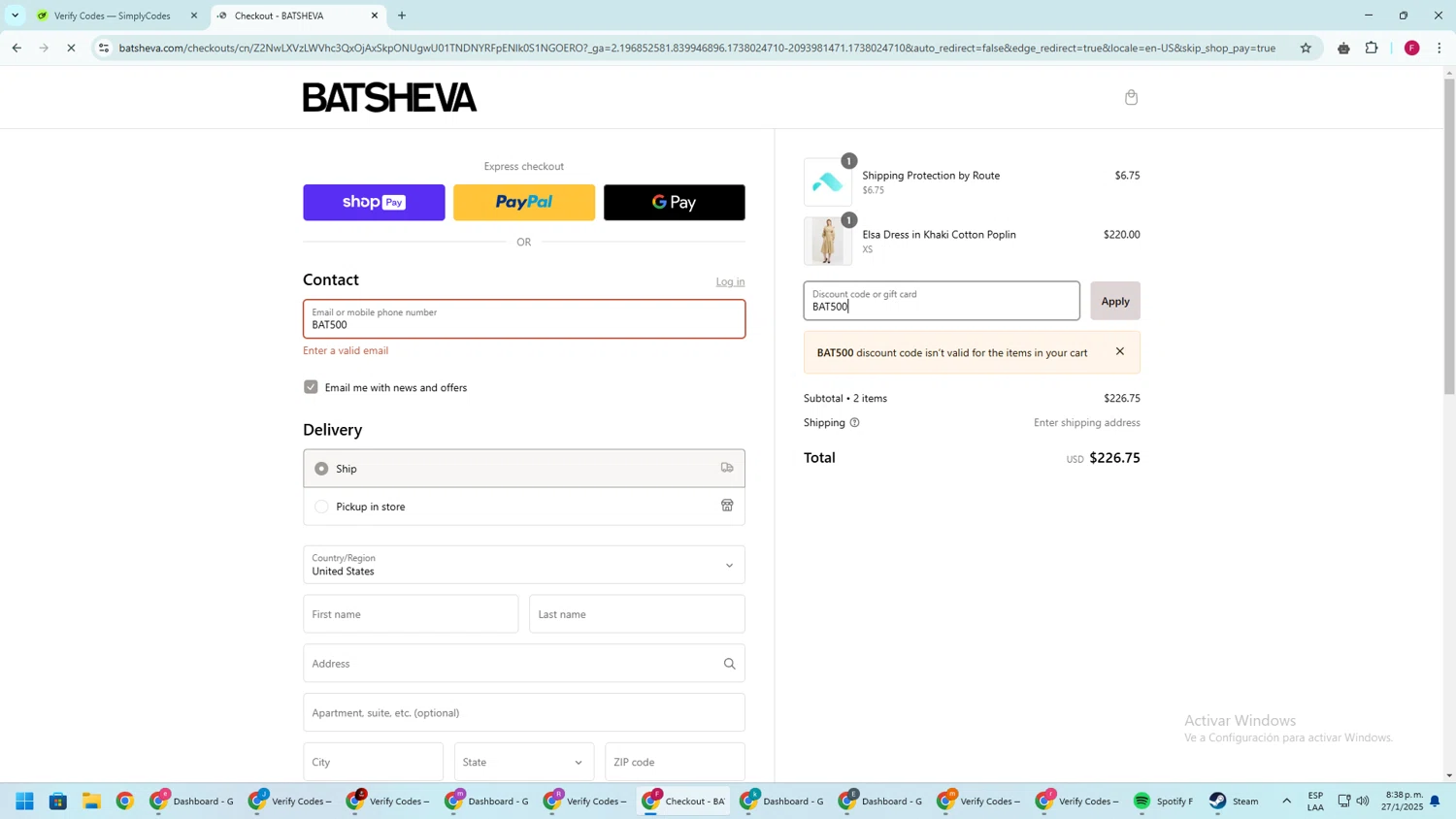Click the Apartment, suite field
Viewport: 1456px width, 819px height.
(524, 712)
